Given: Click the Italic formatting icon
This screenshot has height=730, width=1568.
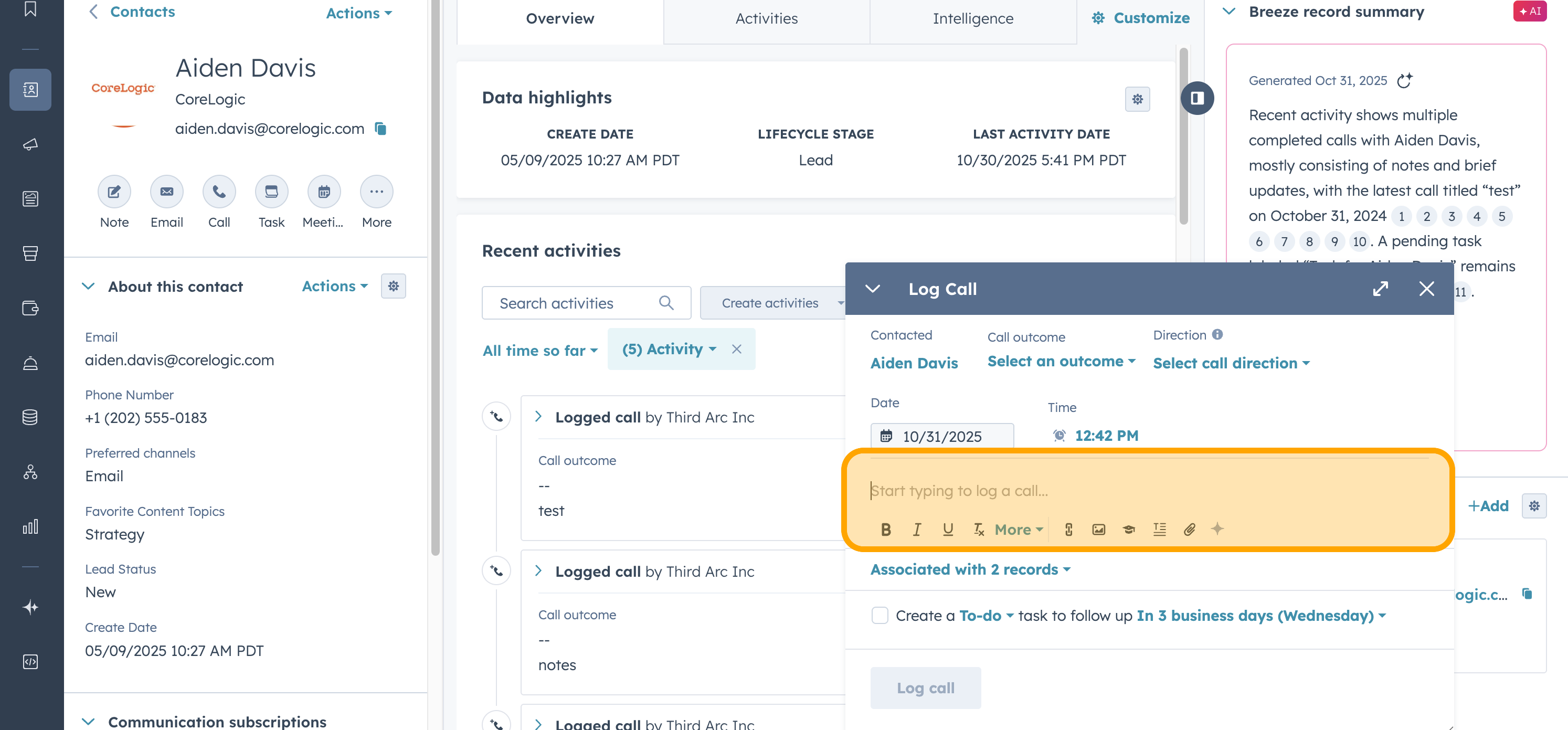Looking at the screenshot, I should pyautogui.click(x=917, y=529).
